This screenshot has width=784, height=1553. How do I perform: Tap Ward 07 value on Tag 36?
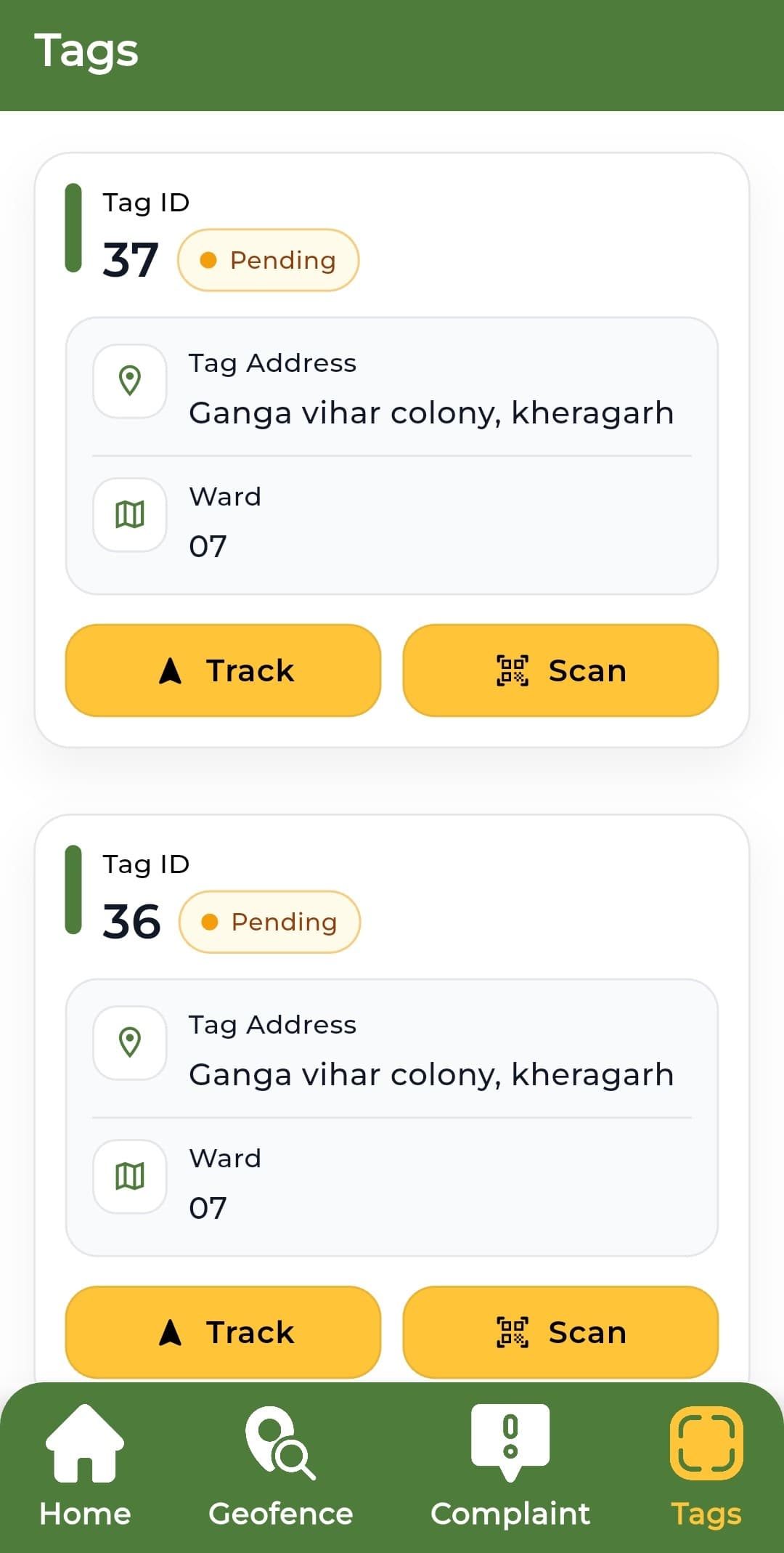[208, 1208]
